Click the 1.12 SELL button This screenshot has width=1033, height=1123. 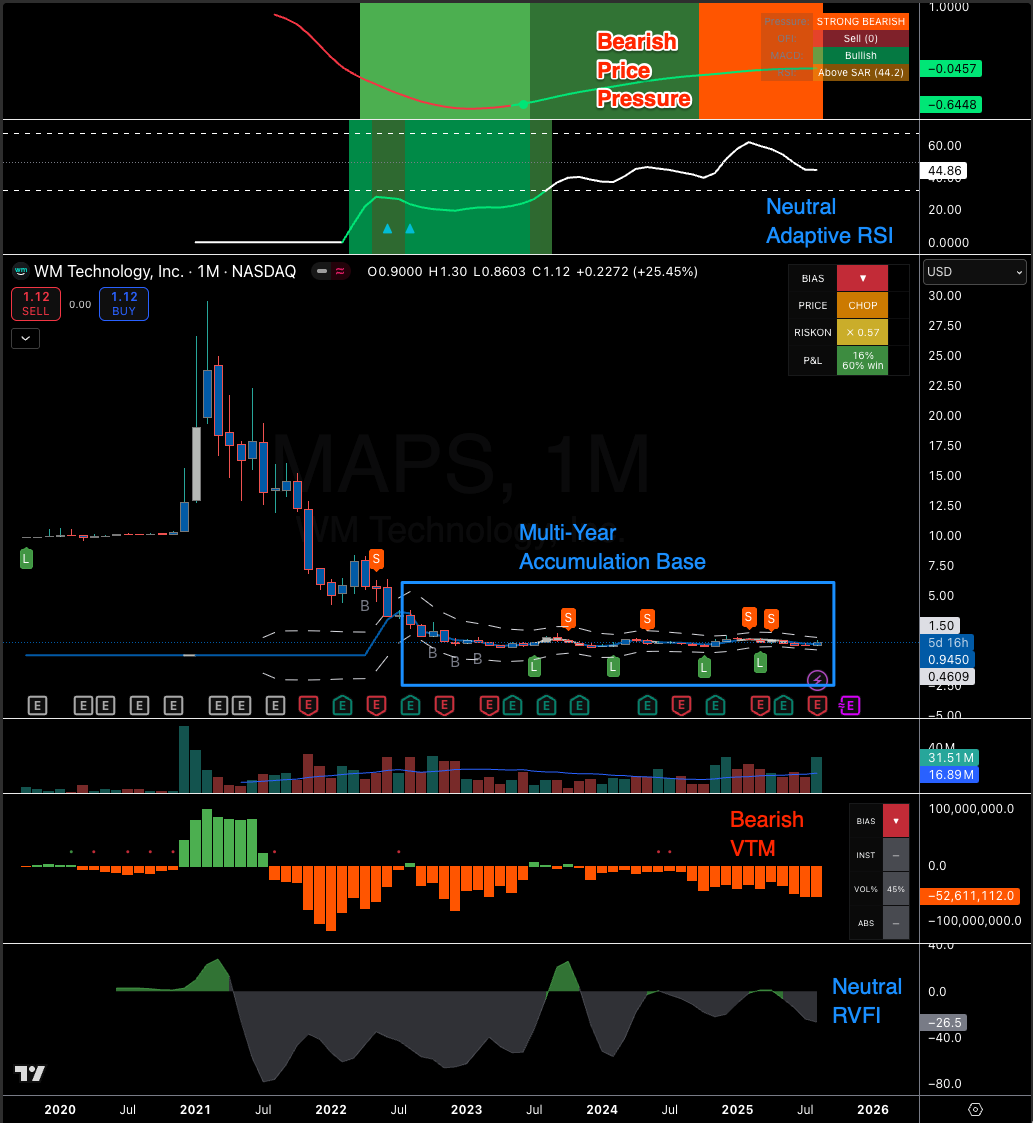(x=36, y=304)
